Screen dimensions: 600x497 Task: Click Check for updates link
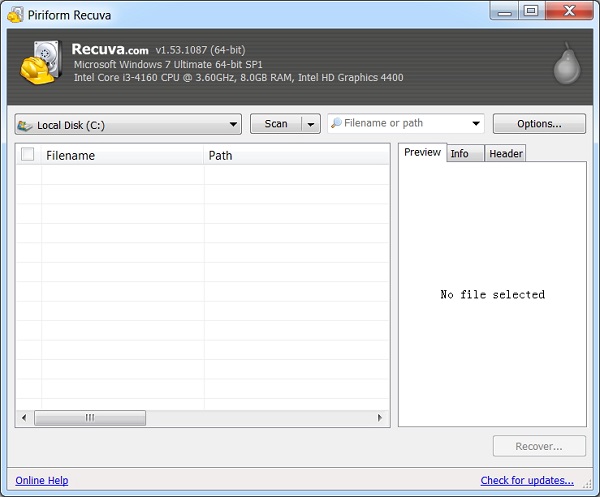(527, 481)
